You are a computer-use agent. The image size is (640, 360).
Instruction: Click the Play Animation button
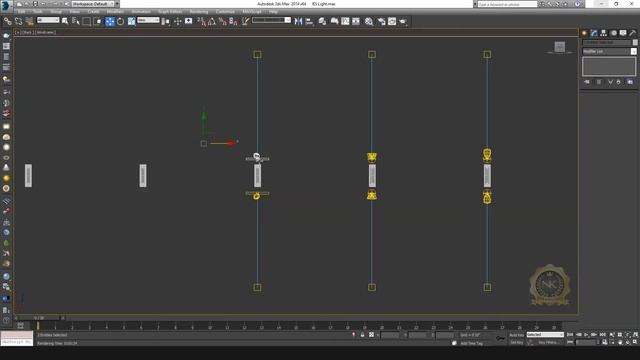[586, 335]
